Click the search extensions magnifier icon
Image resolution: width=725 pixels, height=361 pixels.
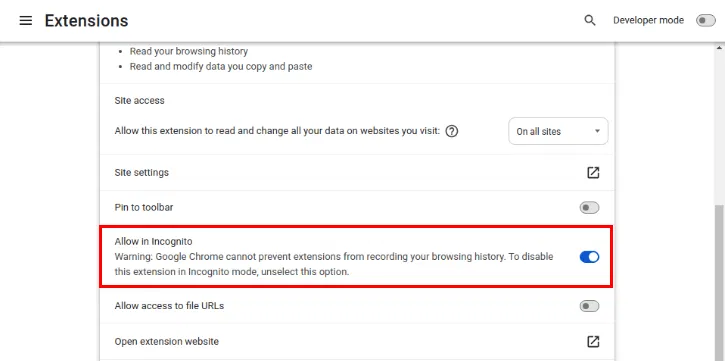click(590, 20)
